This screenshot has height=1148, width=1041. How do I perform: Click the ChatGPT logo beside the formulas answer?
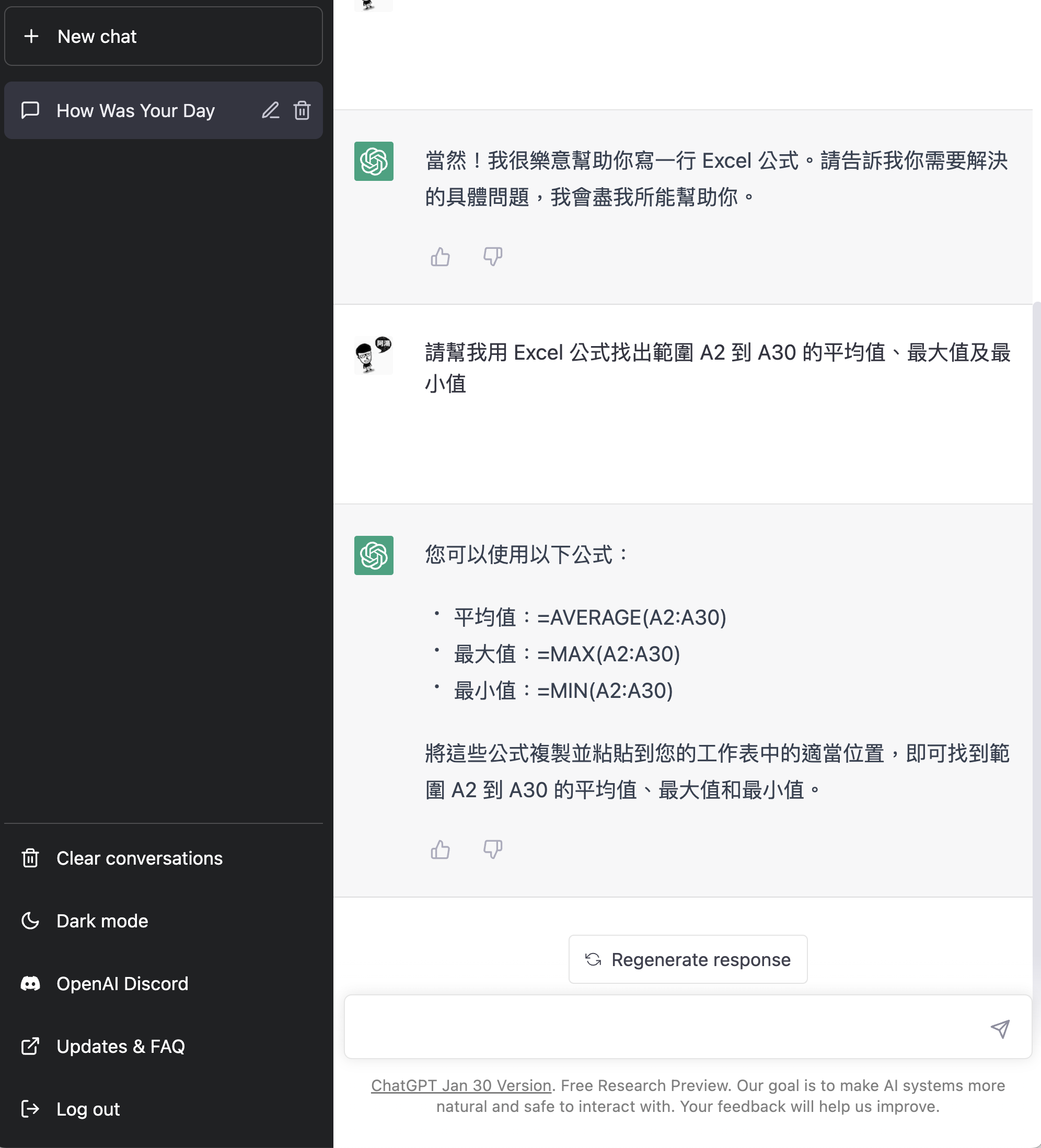pyautogui.click(x=373, y=555)
